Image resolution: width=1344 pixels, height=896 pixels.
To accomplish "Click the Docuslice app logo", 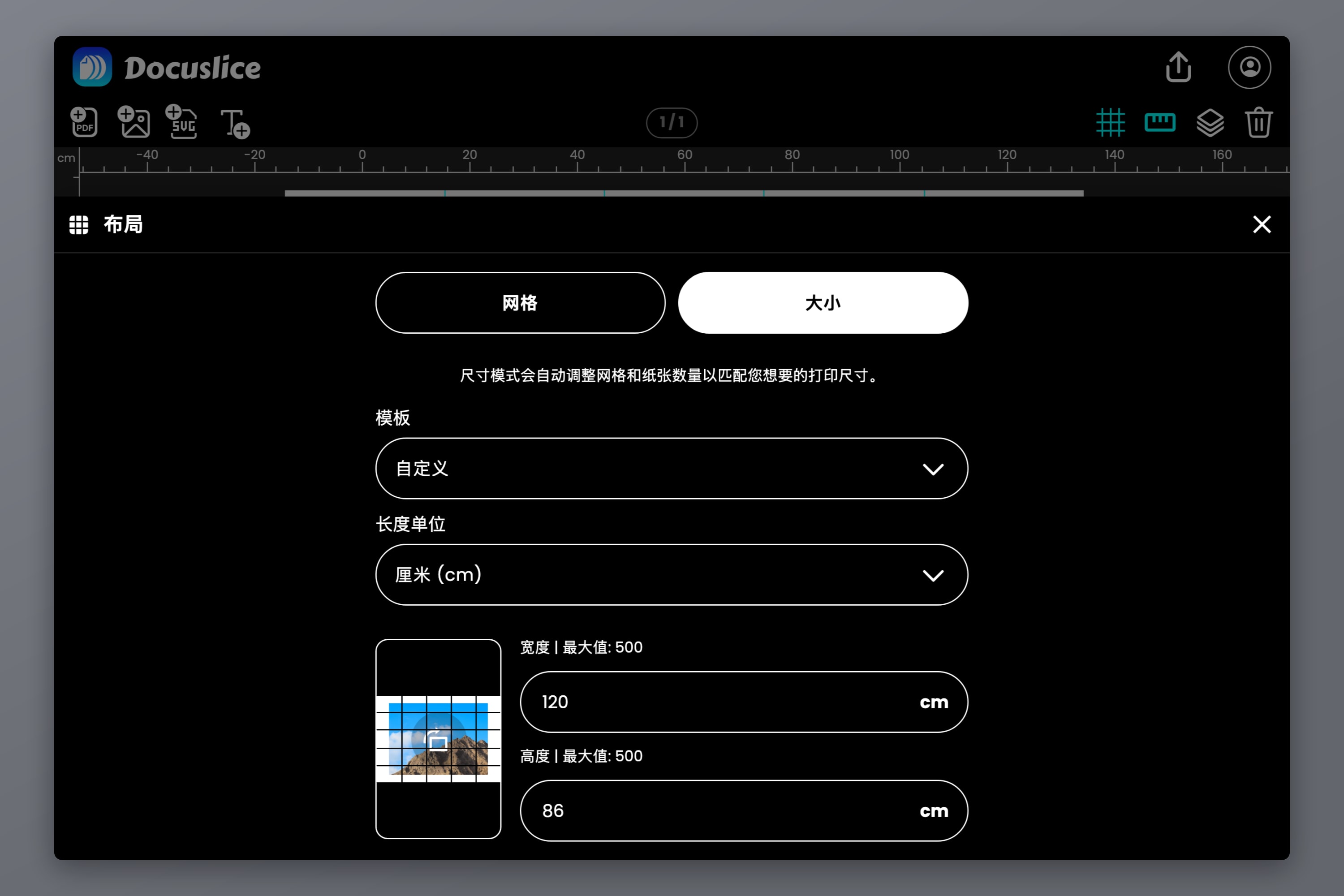I will (x=92, y=67).
